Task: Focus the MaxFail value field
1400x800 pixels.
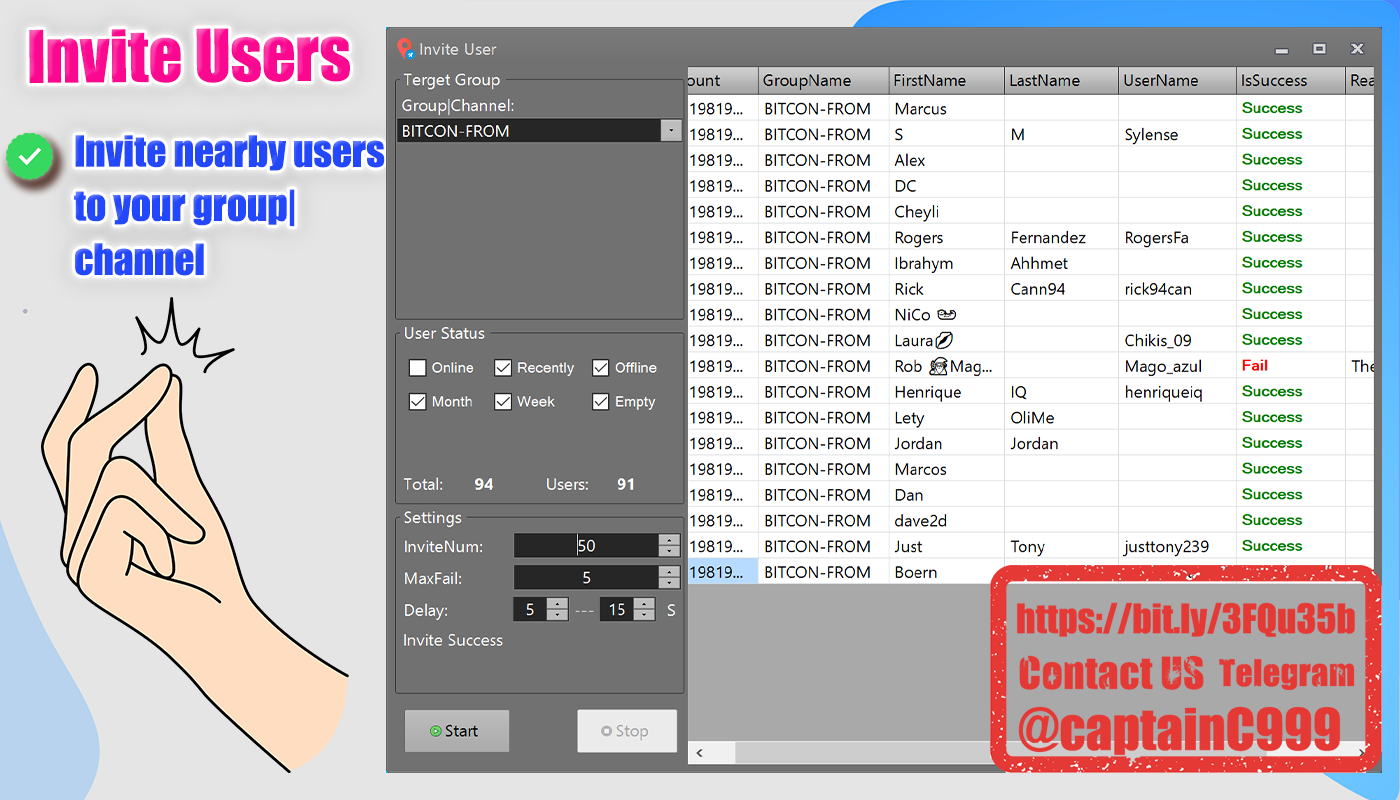Action: pyautogui.click(x=586, y=578)
